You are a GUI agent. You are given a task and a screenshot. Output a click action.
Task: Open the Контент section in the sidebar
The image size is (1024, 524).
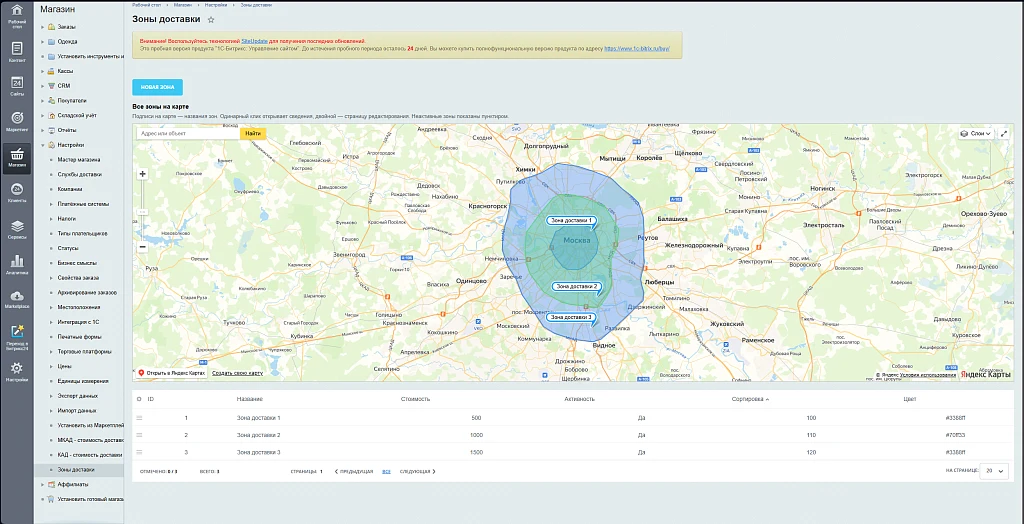17,52
